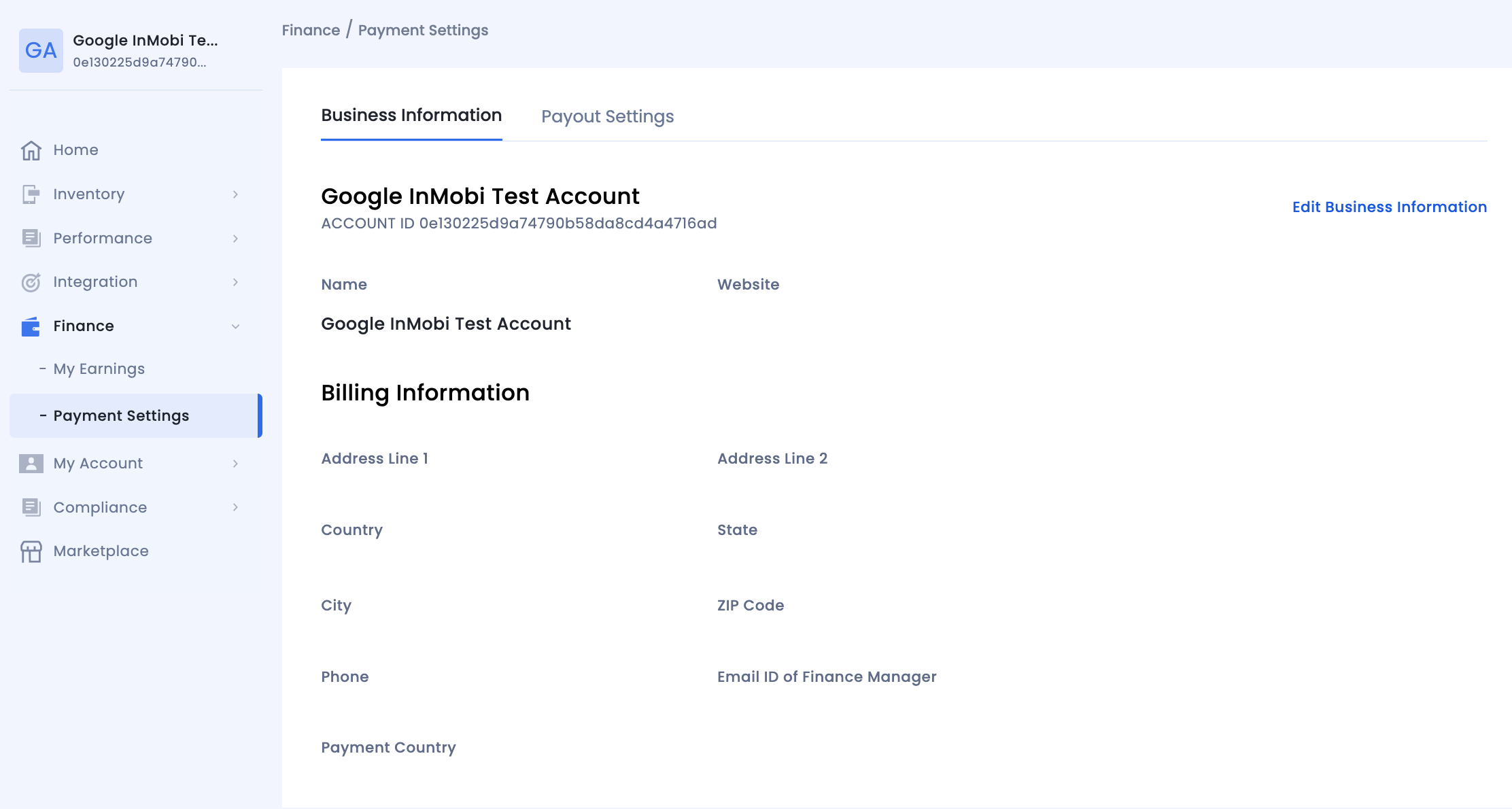The height and width of the screenshot is (809, 1512).
Task: Click the Performance report icon
Action: click(31, 238)
